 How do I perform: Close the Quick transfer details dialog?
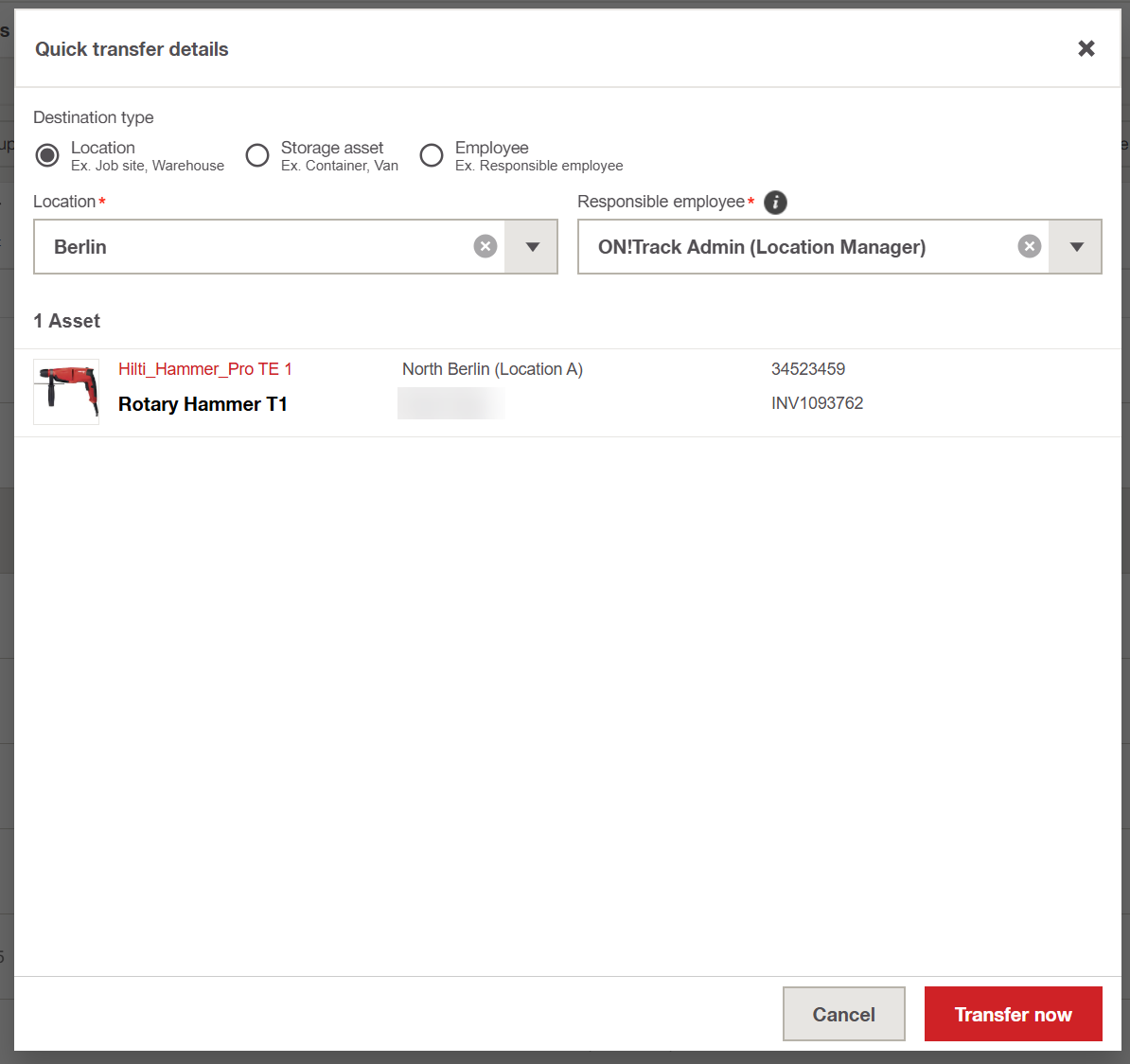[x=1086, y=48]
